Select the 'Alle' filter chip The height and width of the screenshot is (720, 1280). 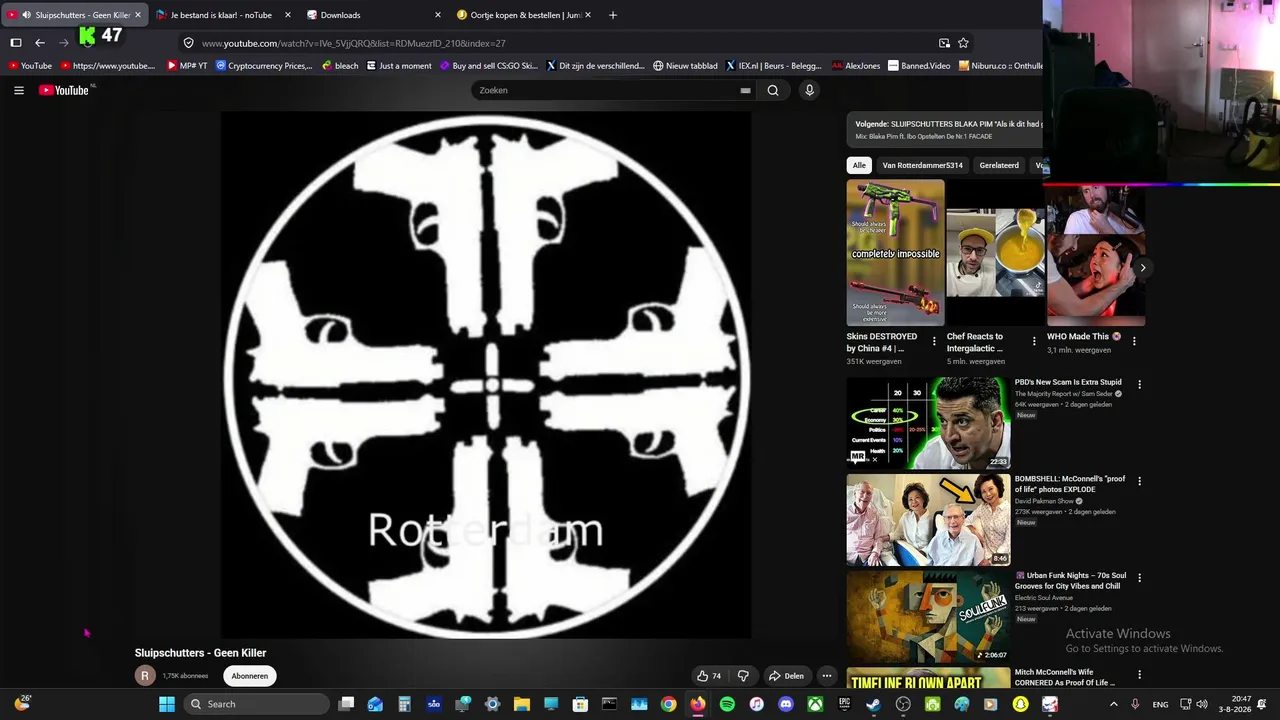(859, 165)
